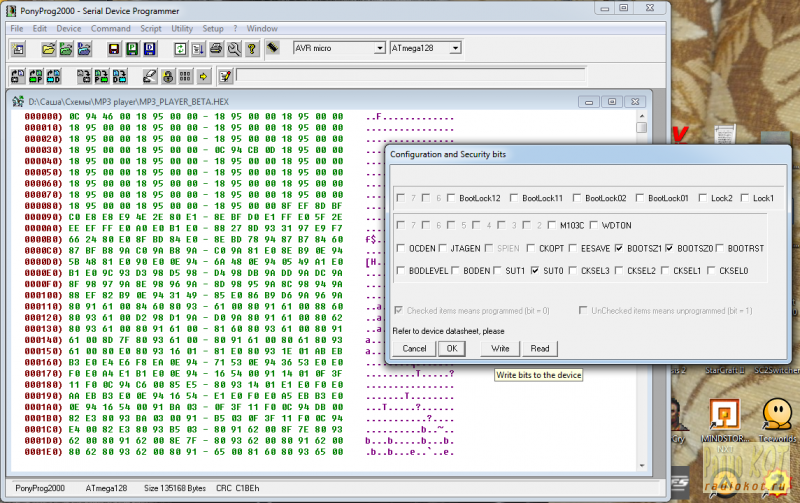Click 'CRC C1BEh' in the status bar

point(238,488)
